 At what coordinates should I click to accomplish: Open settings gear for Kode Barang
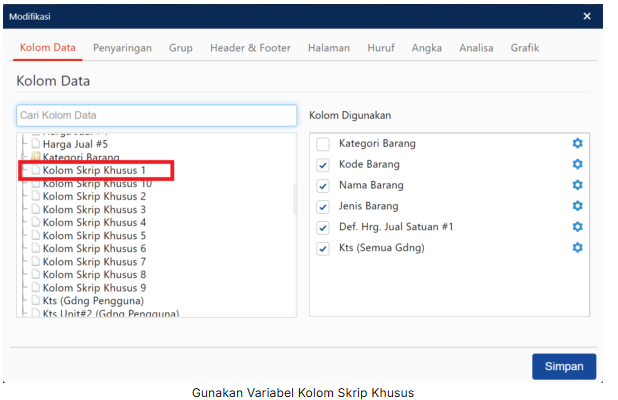[577, 164]
